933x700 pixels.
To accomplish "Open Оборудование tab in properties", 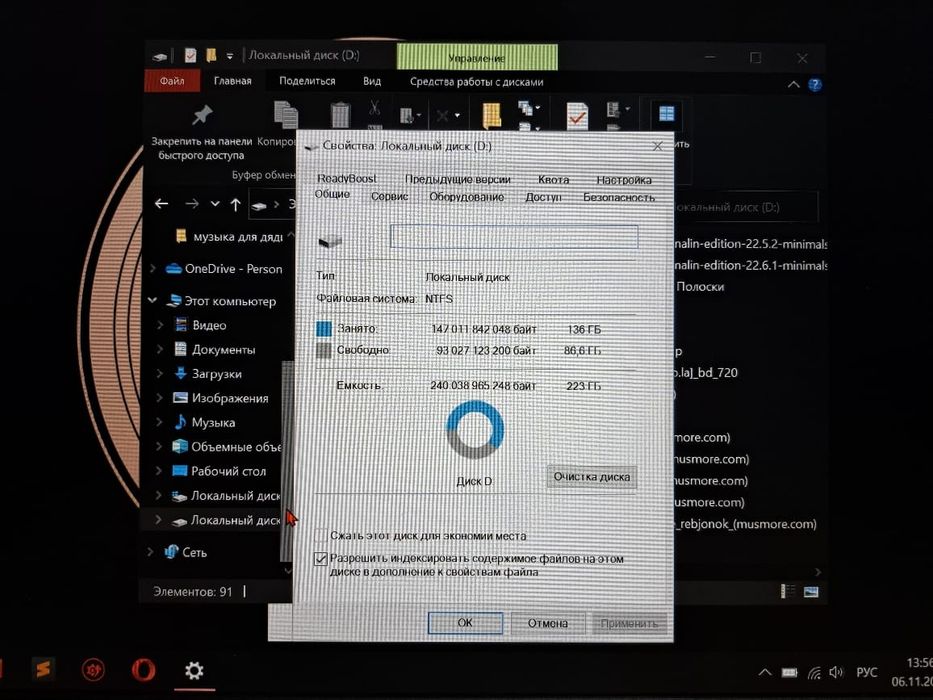I will (466, 196).
